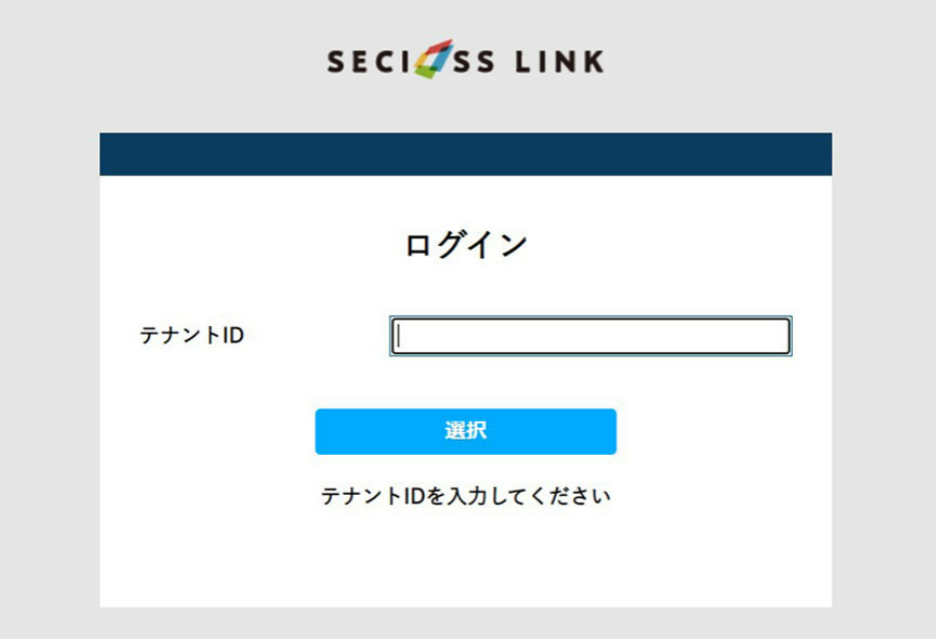Focus the テナントID input field

click(x=590, y=336)
